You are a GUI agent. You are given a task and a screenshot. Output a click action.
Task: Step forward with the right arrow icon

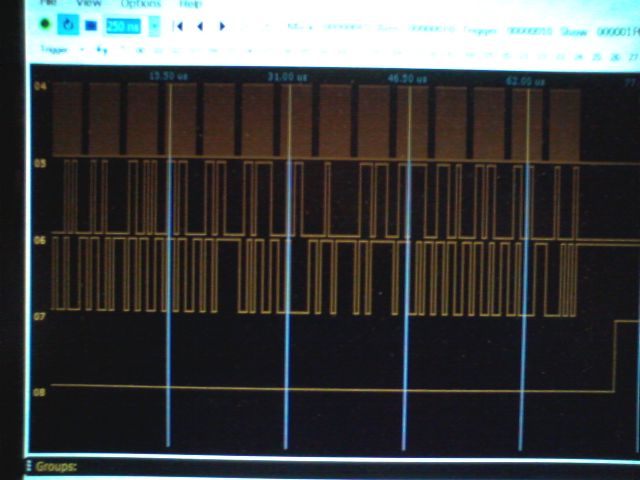click(x=220, y=26)
